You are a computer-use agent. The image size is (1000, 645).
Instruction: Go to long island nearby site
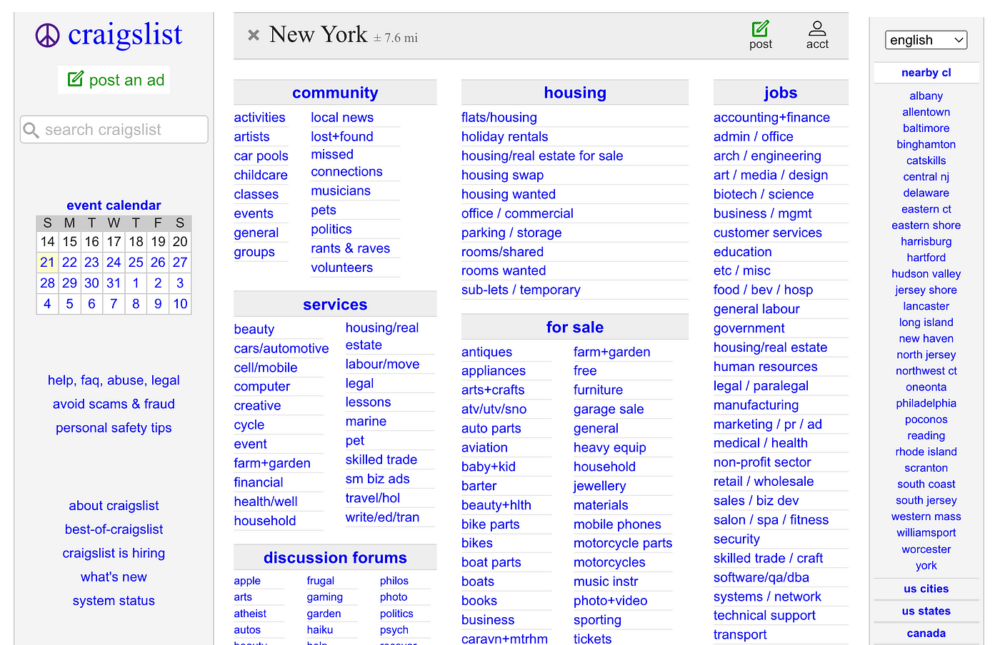click(x=925, y=322)
